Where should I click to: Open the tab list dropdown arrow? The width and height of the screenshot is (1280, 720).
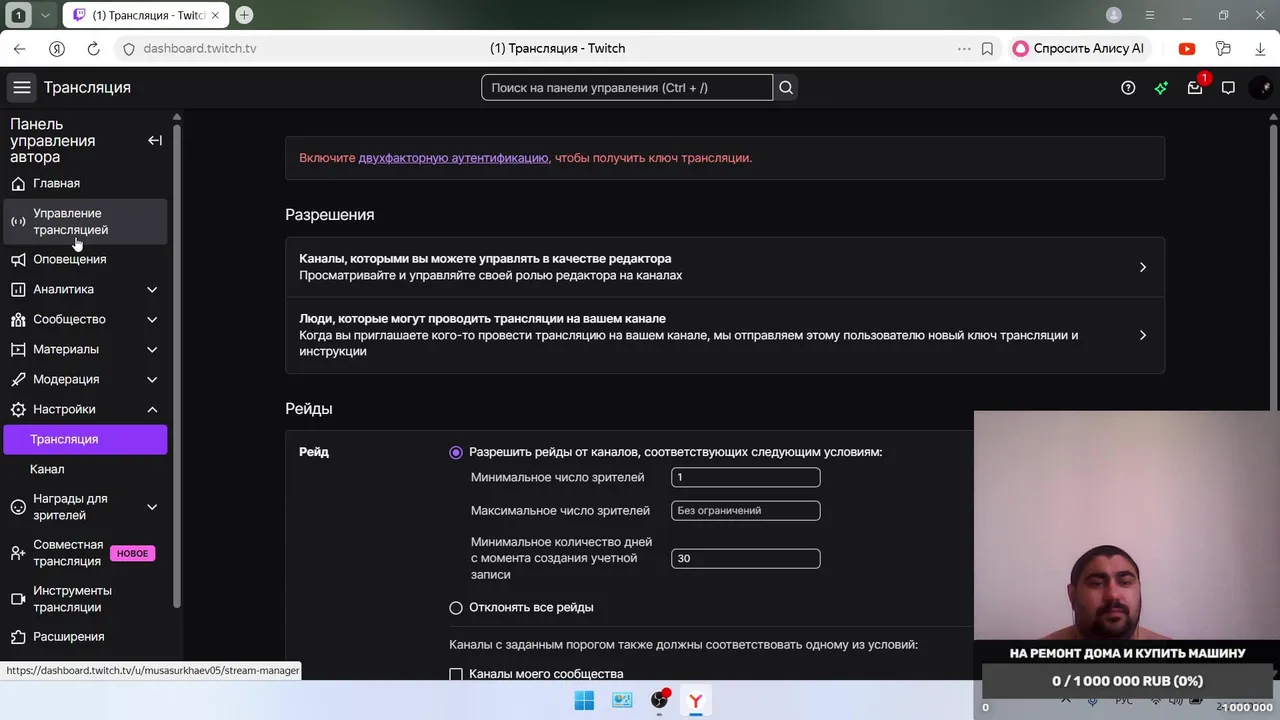45,15
